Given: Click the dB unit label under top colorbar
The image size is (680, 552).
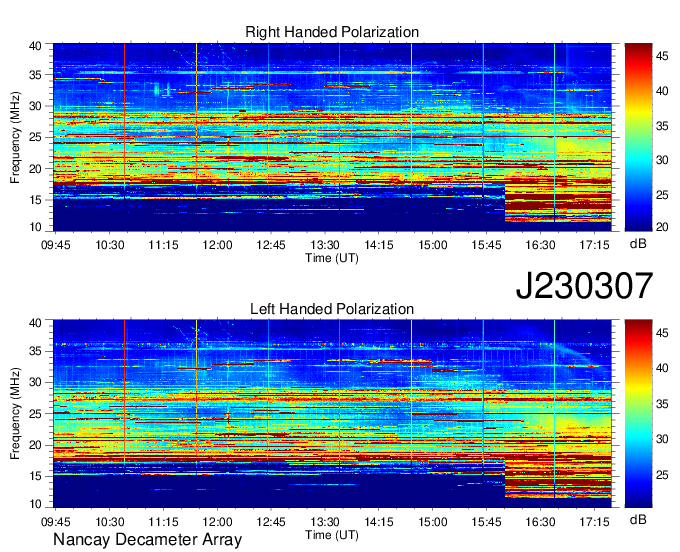Looking at the screenshot, I should pyautogui.click(x=638, y=244).
